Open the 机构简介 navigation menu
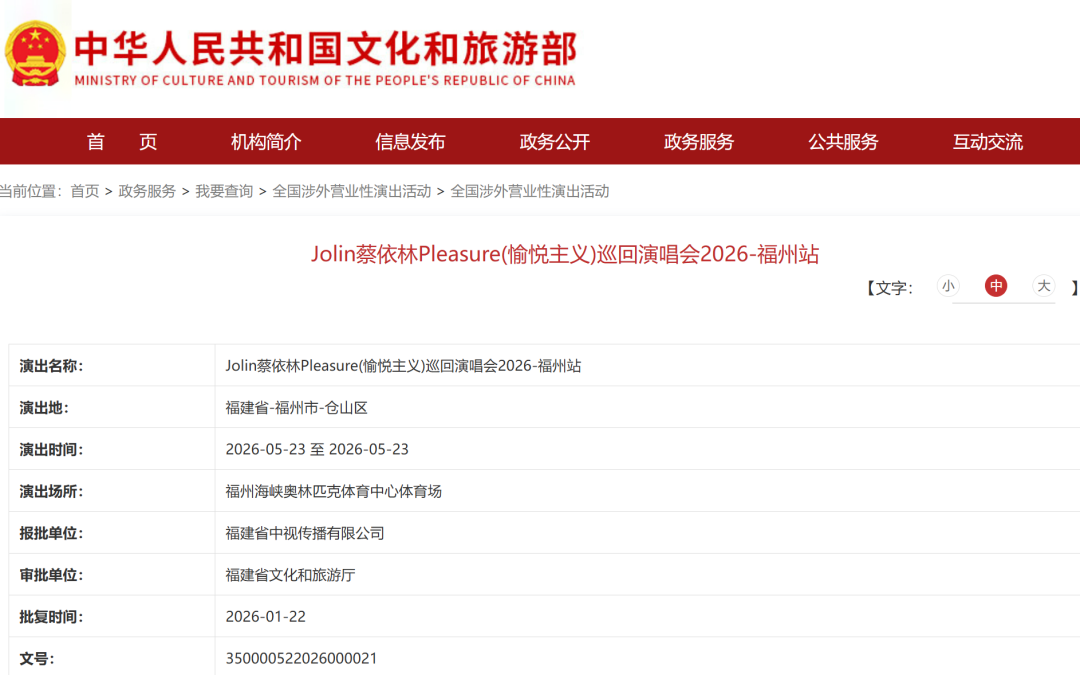 click(262, 142)
